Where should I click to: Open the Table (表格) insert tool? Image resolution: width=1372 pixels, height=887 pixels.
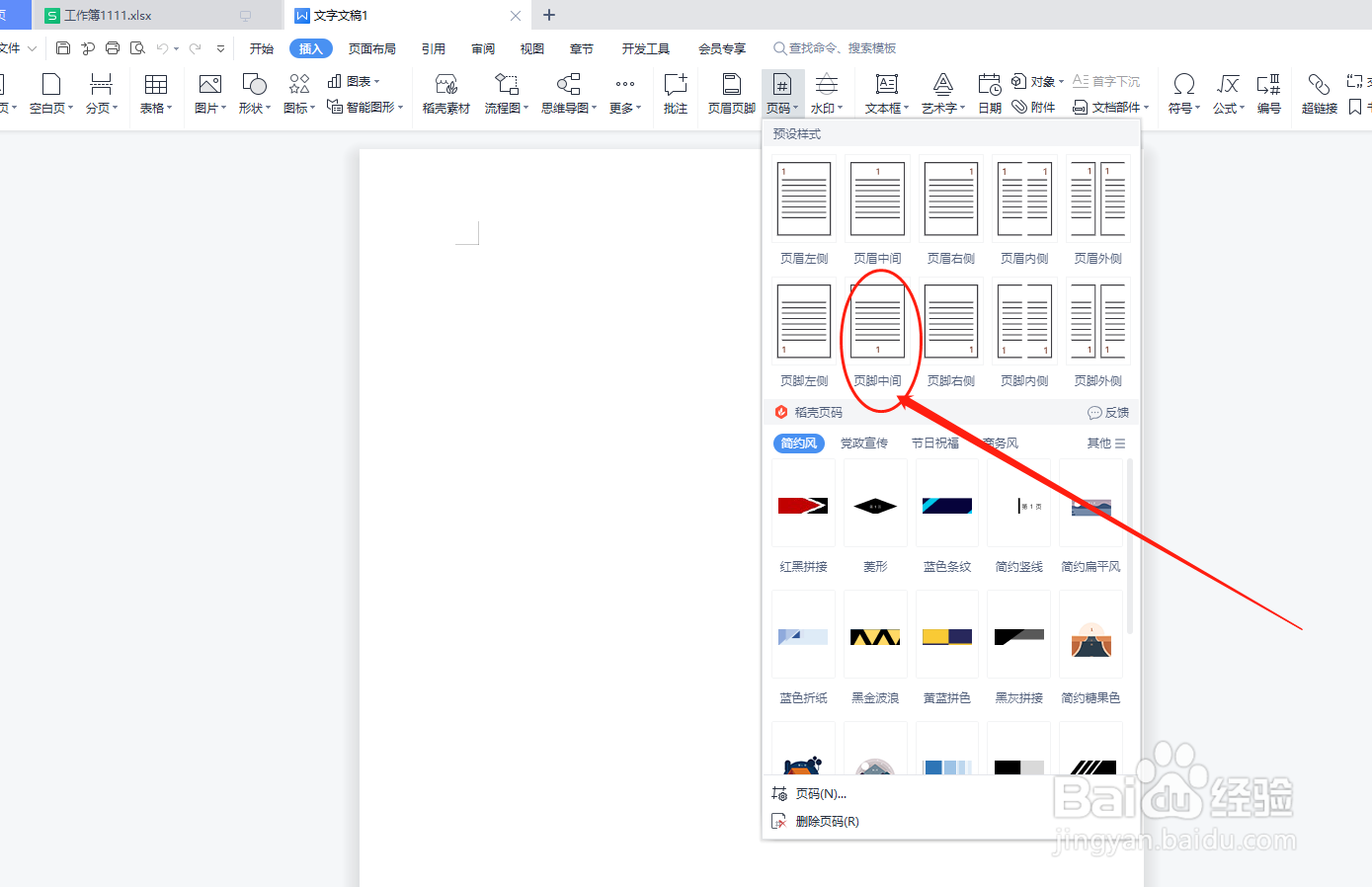click(x=156, y=94)
